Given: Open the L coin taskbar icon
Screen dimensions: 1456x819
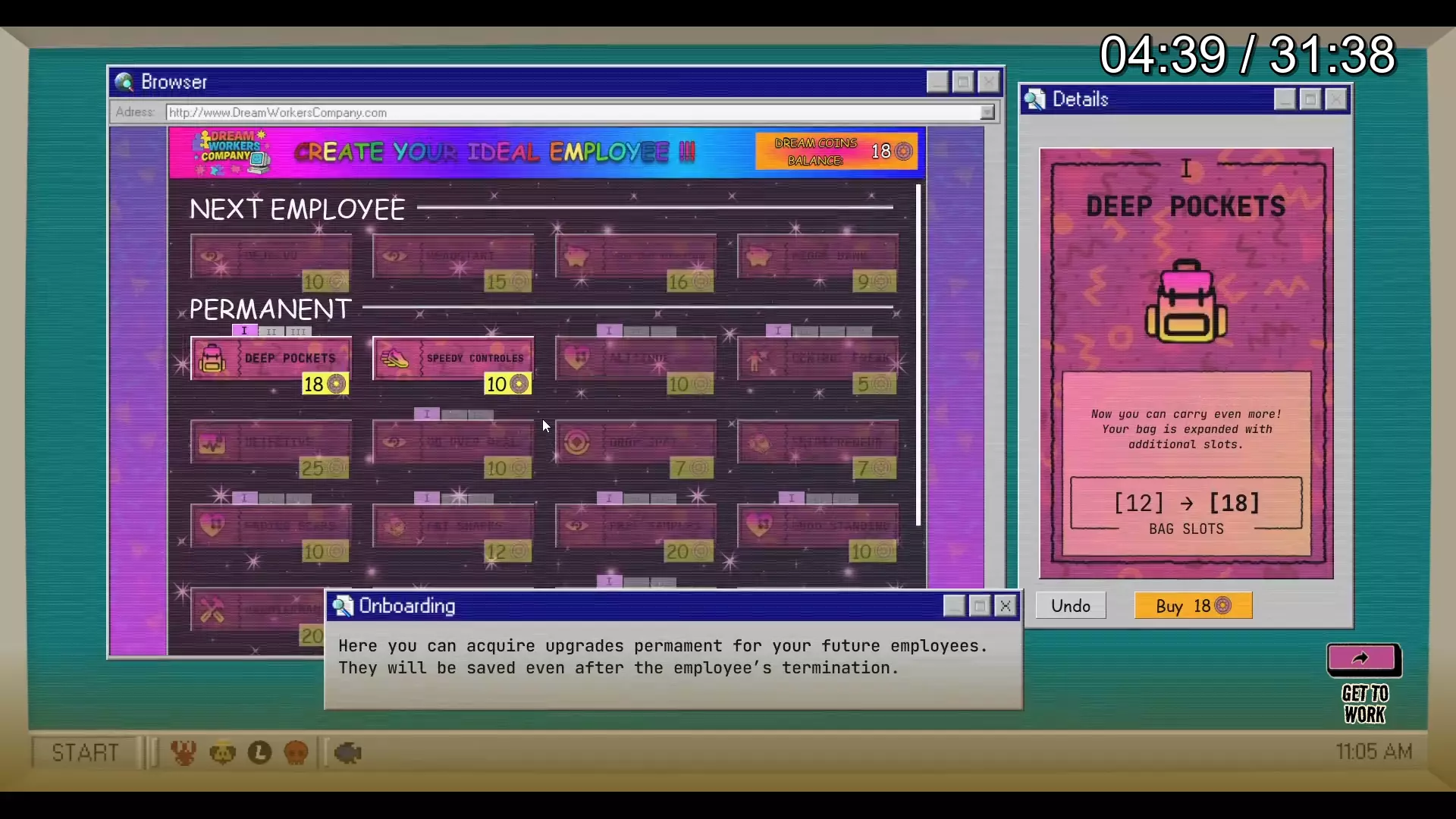Looking at the screenshot, I should [x=259, y=753].
